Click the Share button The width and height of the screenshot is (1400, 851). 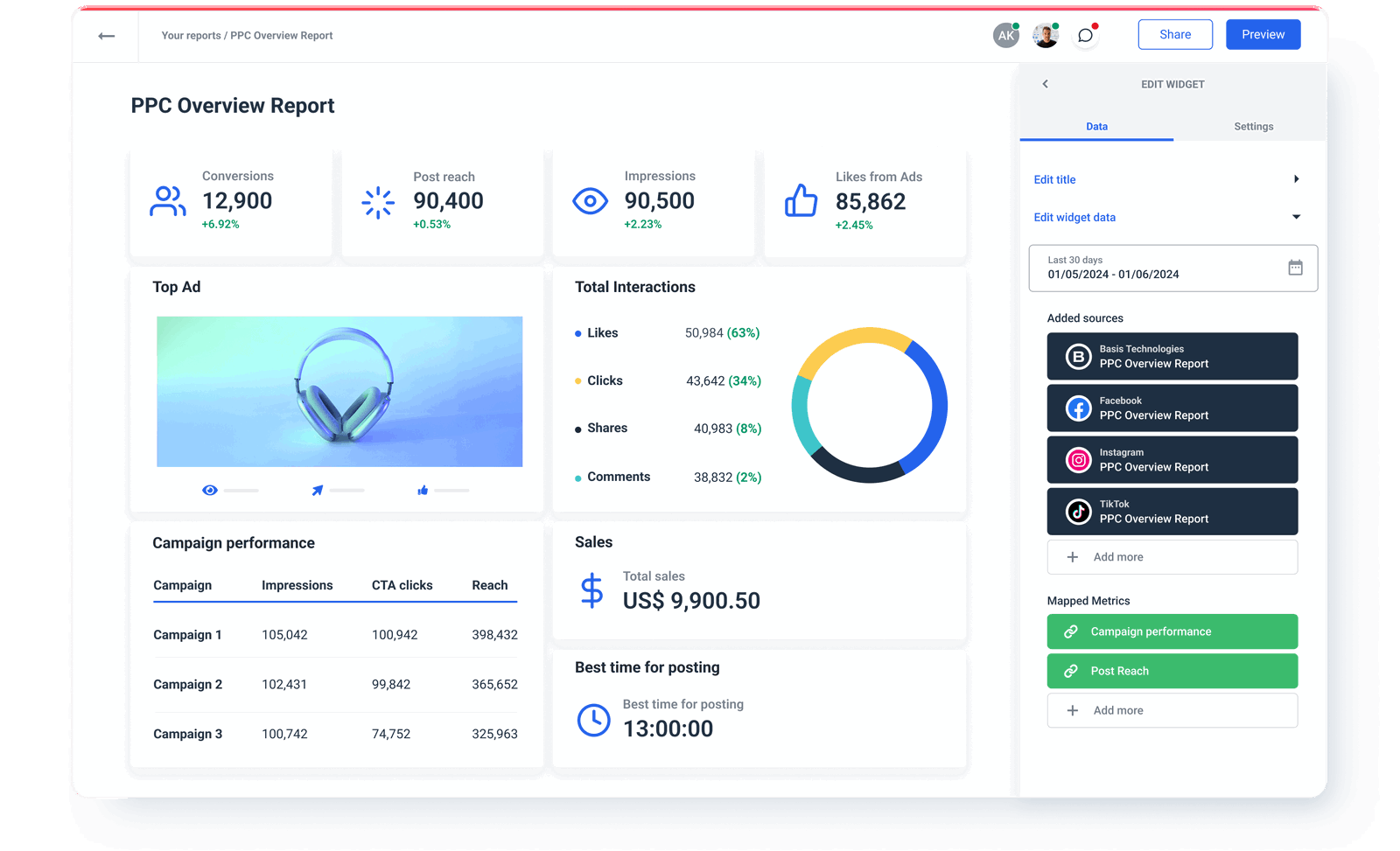click(1174, 34)
